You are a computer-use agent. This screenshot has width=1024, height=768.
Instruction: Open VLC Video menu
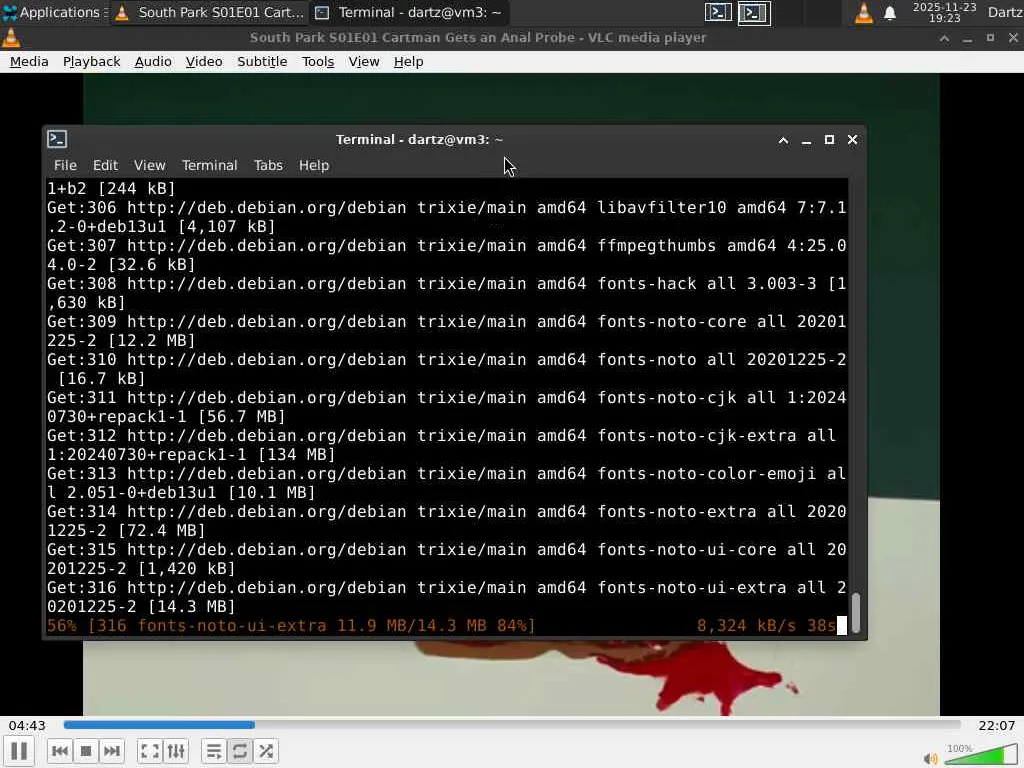pos(204,61)
